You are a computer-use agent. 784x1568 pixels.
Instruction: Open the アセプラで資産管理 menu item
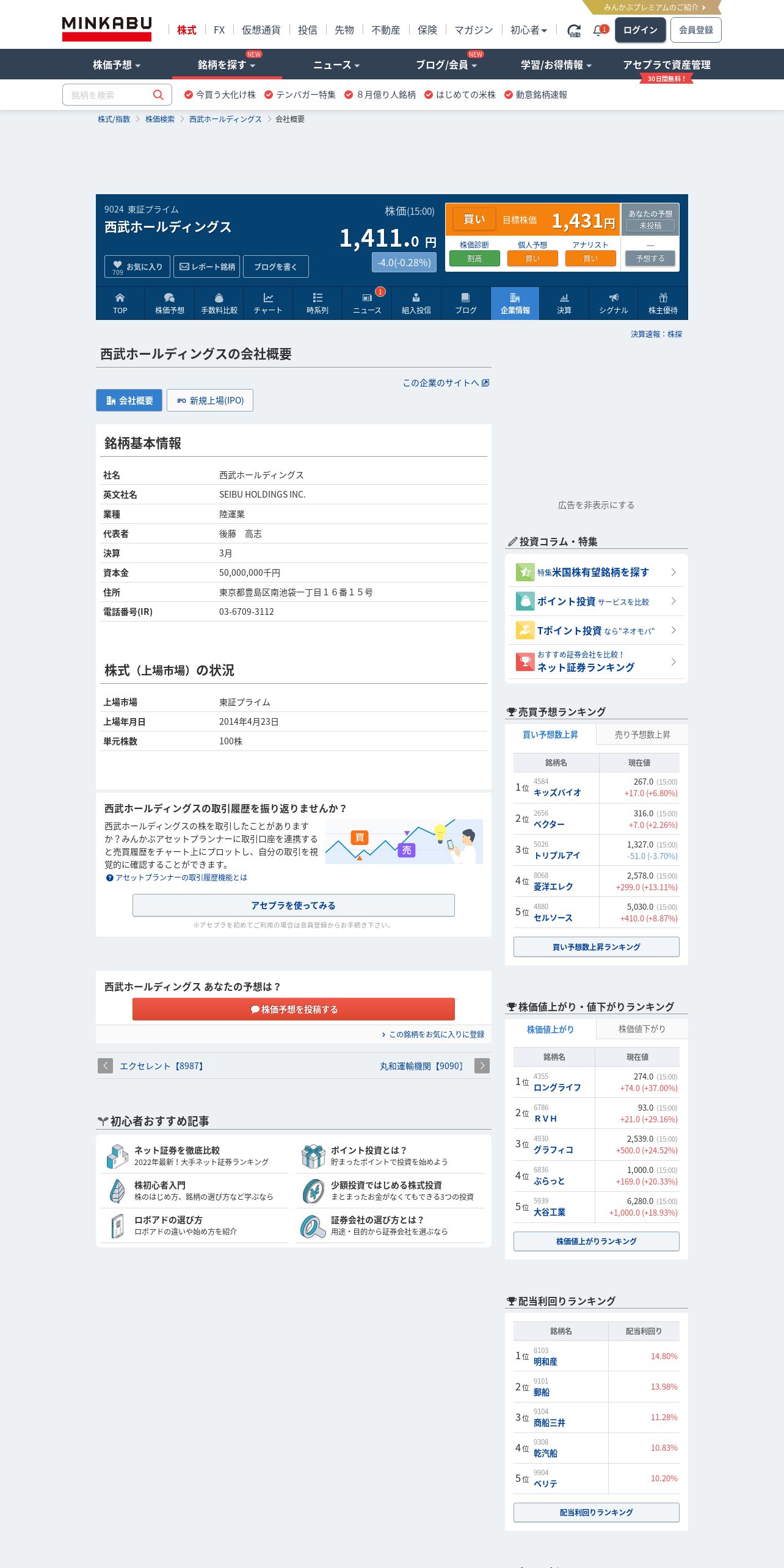666,65
